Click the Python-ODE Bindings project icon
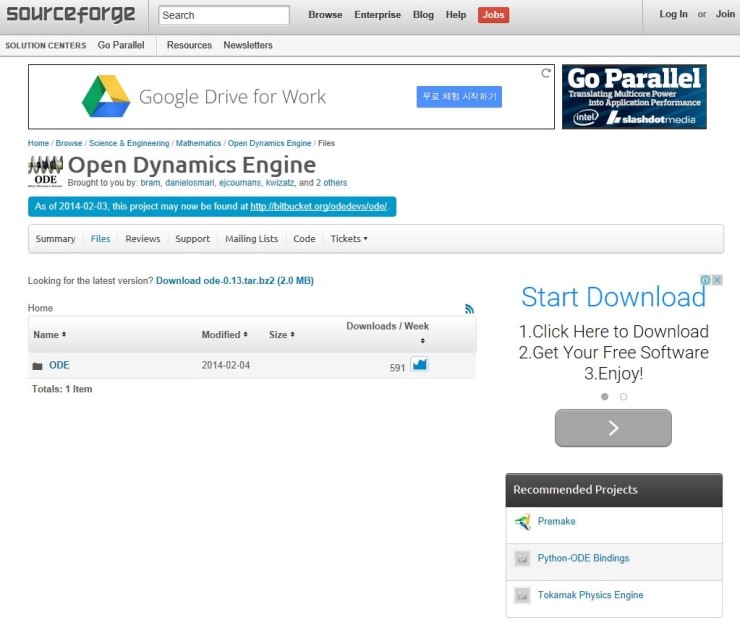The height and width of the screenshot is (625, 740). [522, 559]
